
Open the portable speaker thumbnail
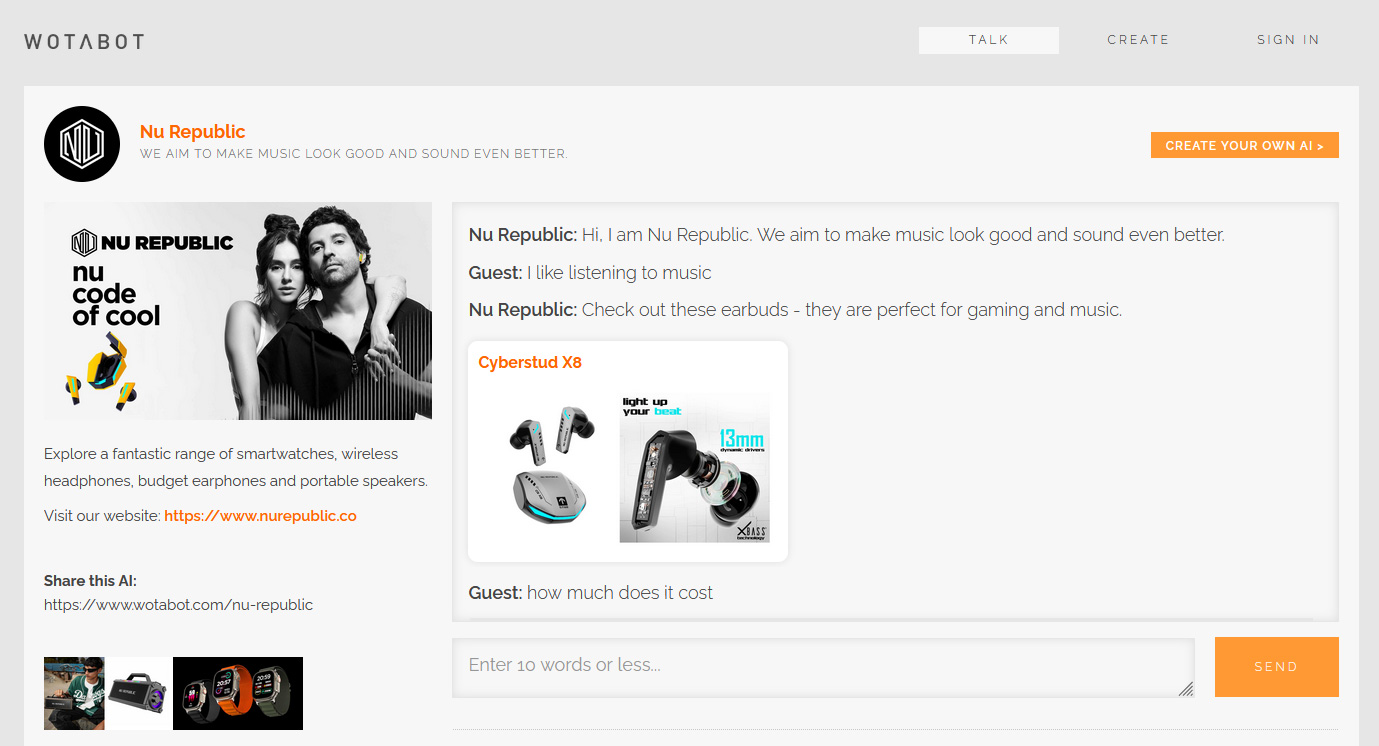[138, 693]
